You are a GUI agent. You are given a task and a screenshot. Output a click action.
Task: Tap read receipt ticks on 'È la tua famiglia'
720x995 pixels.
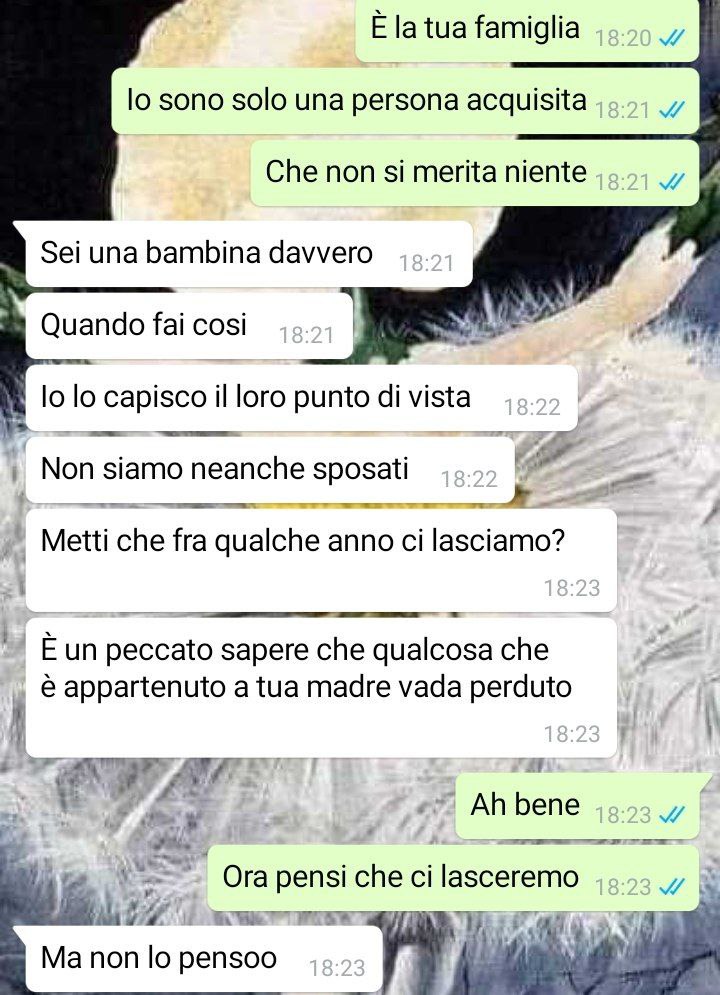click(672, 39)
